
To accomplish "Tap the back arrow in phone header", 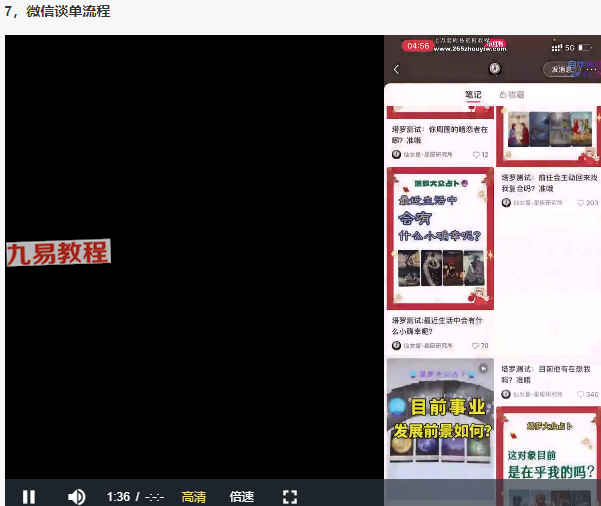I will (x=396, y=69).
